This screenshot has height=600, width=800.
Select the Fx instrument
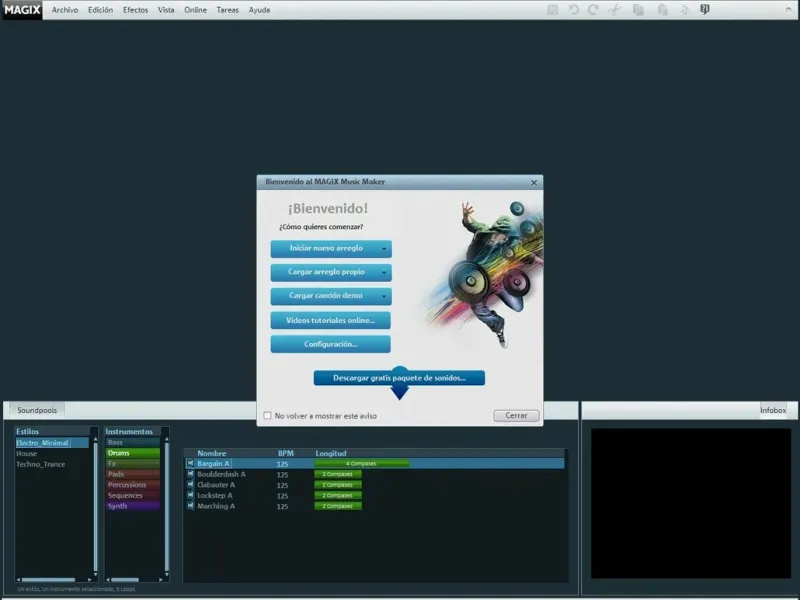coord(133,464)
